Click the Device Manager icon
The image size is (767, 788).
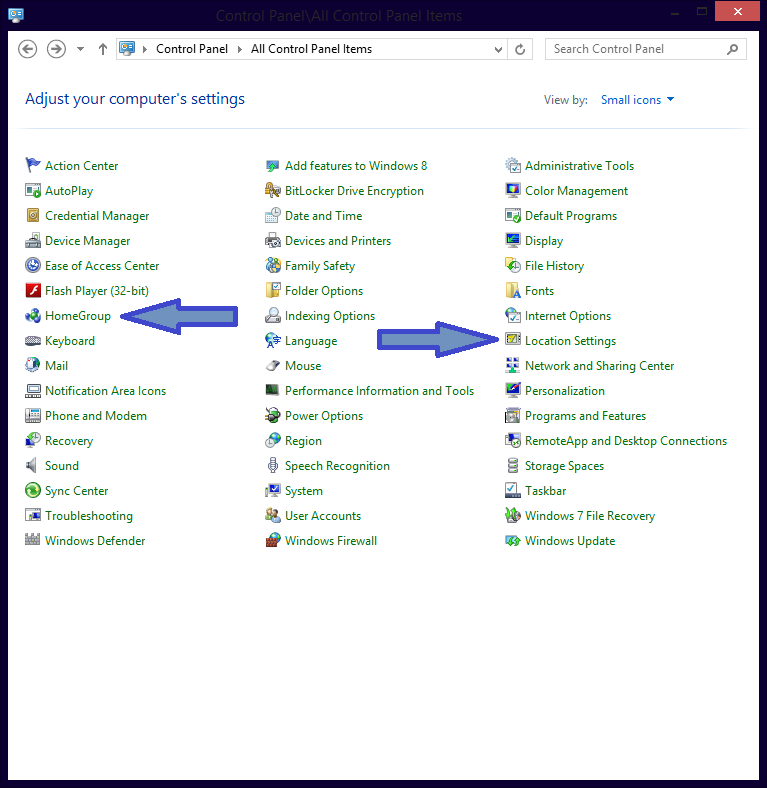click(x=33, y=240)
